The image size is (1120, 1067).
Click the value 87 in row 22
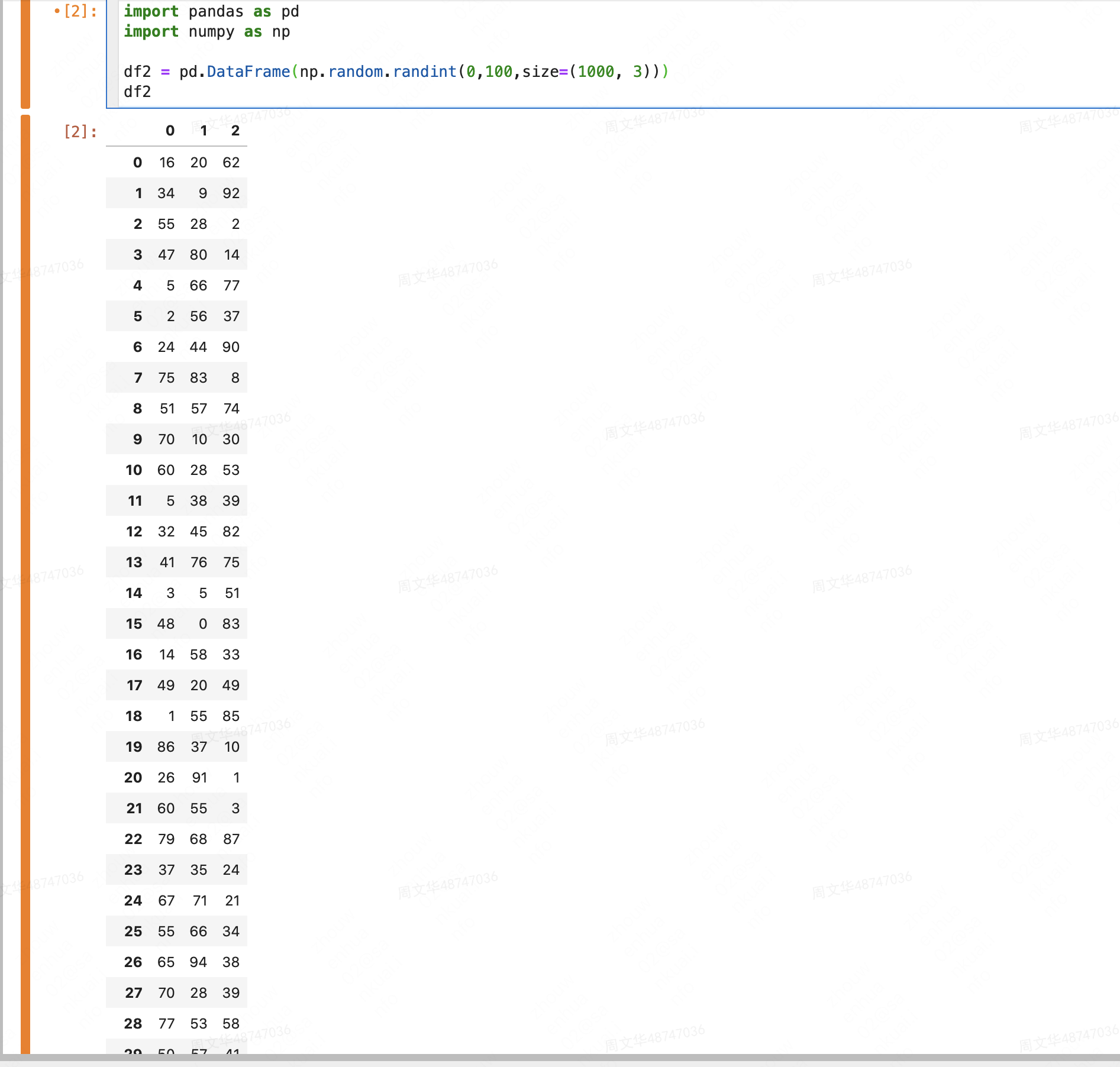coord(231,839)
